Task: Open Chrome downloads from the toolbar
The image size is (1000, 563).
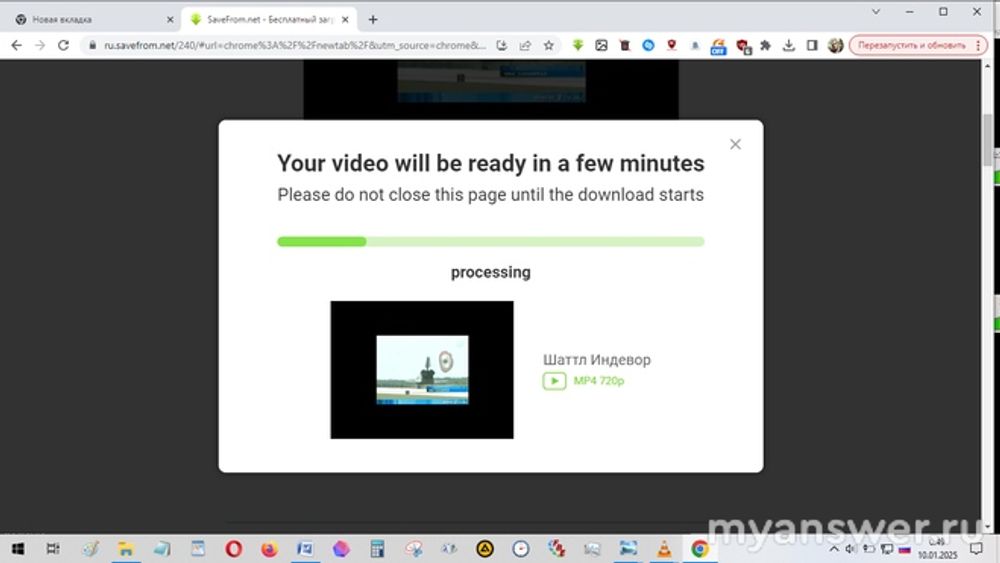Action: [789, 45]
